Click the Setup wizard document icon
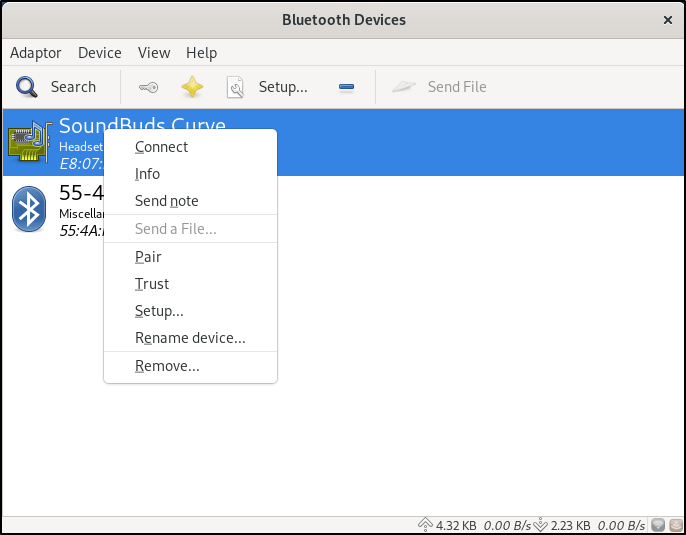 (236, 87)
